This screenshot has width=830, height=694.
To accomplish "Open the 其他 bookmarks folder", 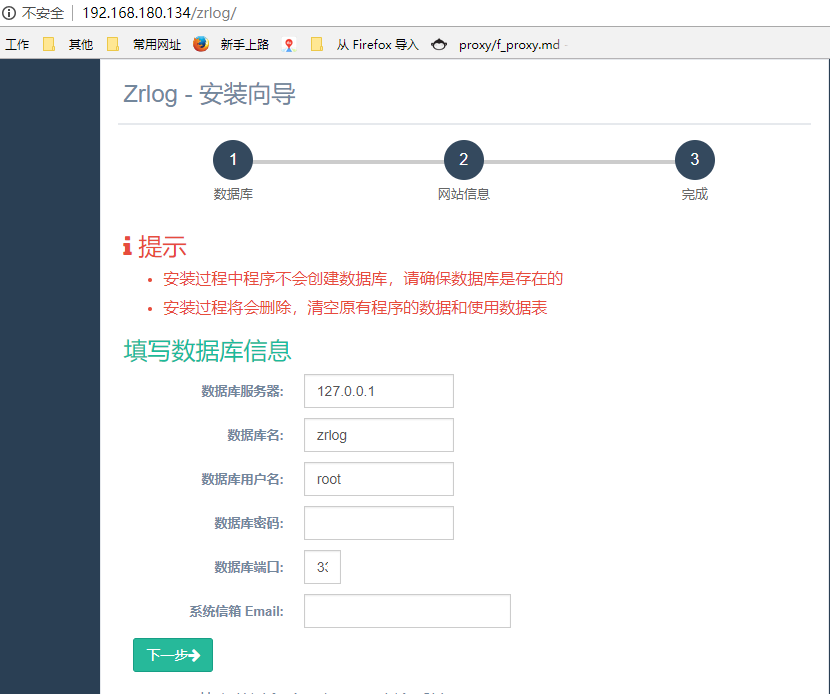I will [68, 45].
